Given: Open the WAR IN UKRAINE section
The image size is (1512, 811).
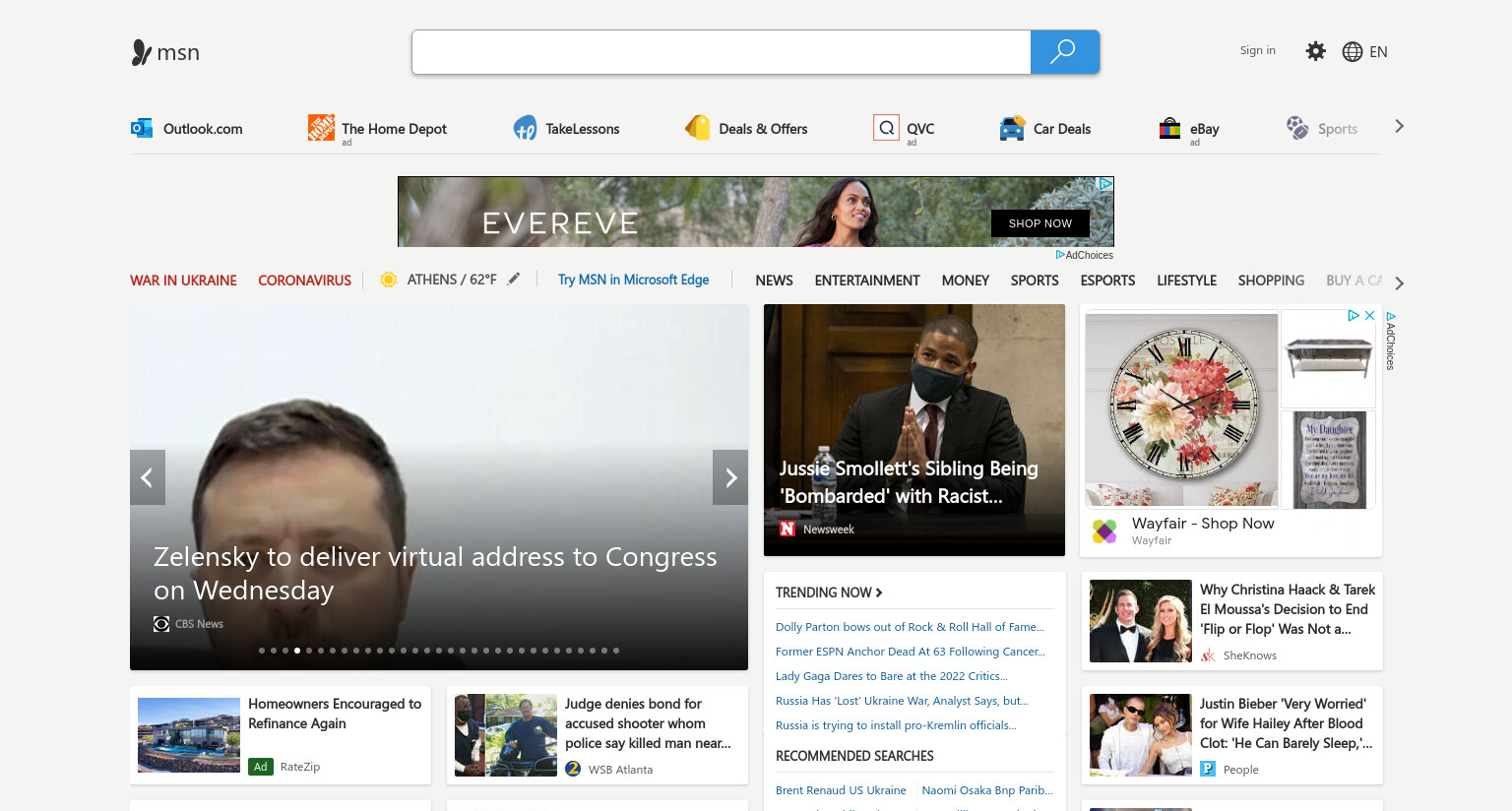Looking at the screenshot, I should click(x=183, y=281).
